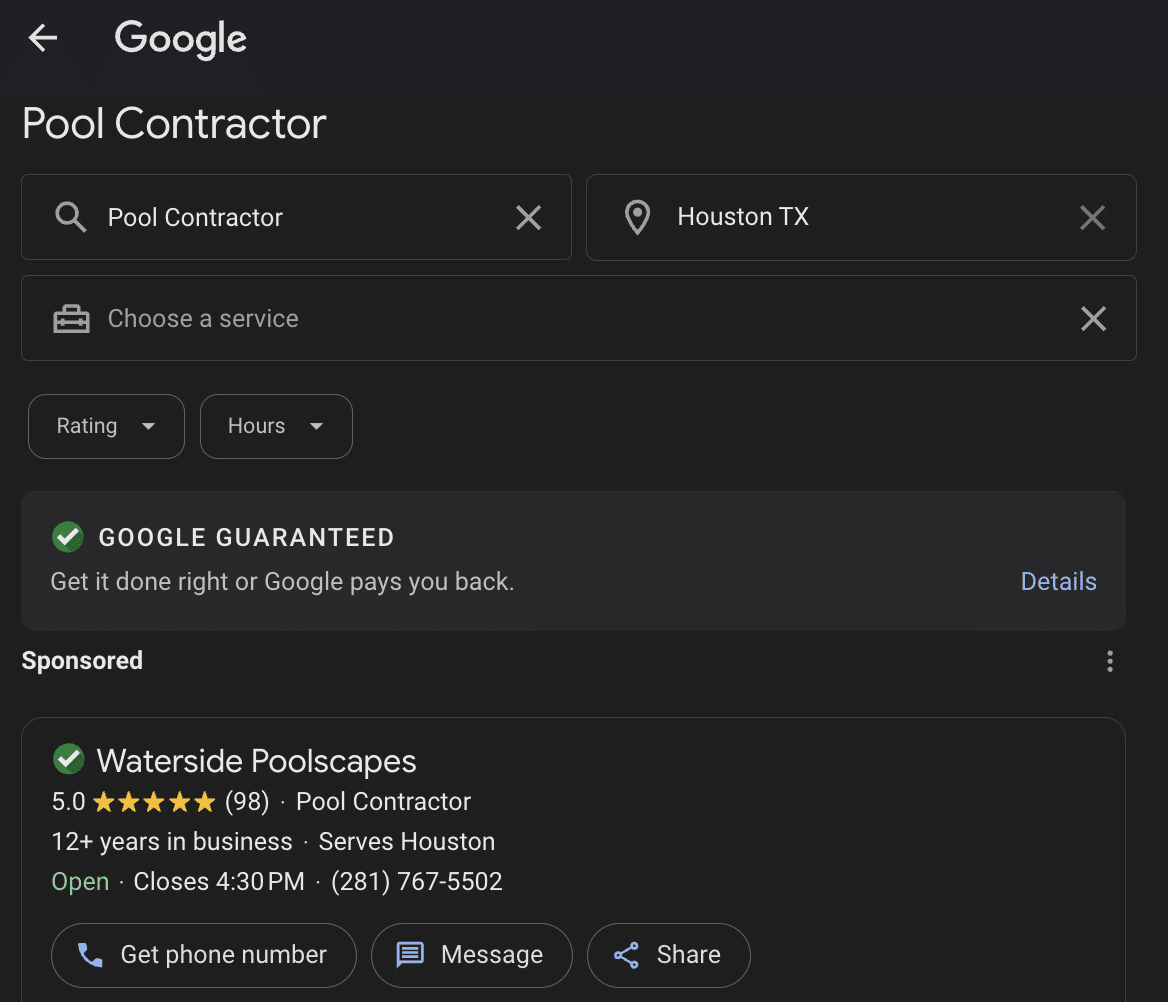Viewport: 1168px width, 1002px height.
Task: Go back with the left arrow icon
Action: point(42,38)
